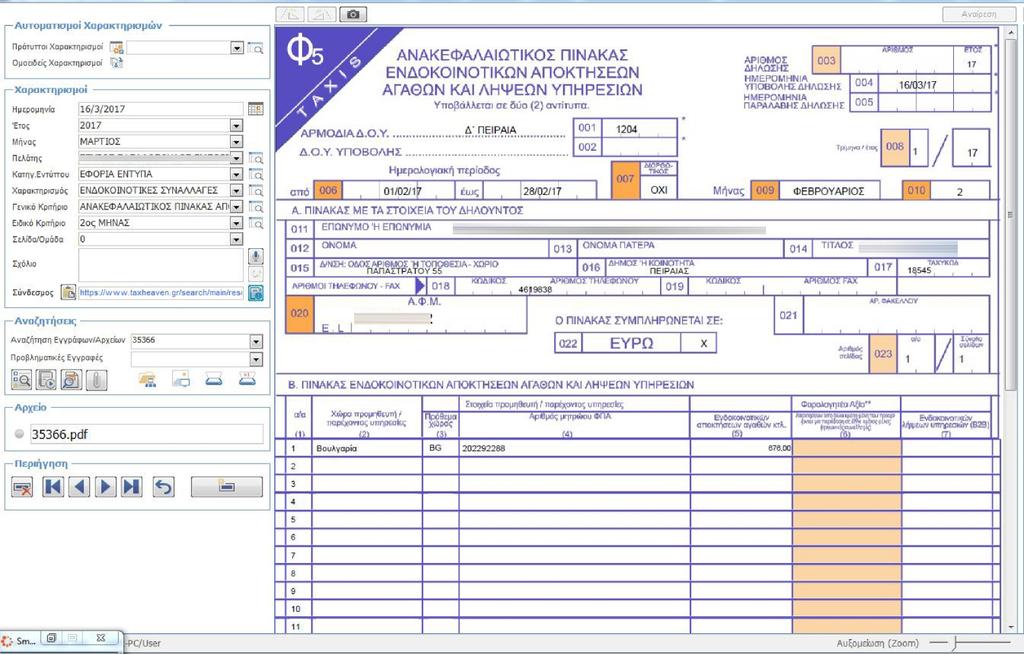The image size is (1024, 654).
Task: Click the Sm... taskbar application button
Action: tap(20, 641)
